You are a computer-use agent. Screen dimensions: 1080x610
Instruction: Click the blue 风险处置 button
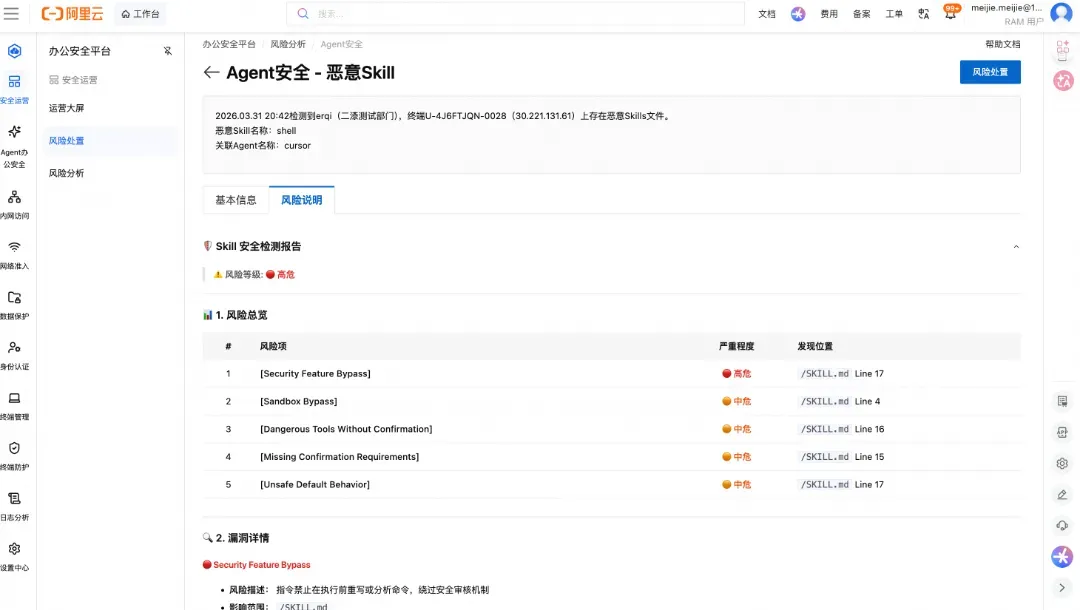(x=990, y=72)
